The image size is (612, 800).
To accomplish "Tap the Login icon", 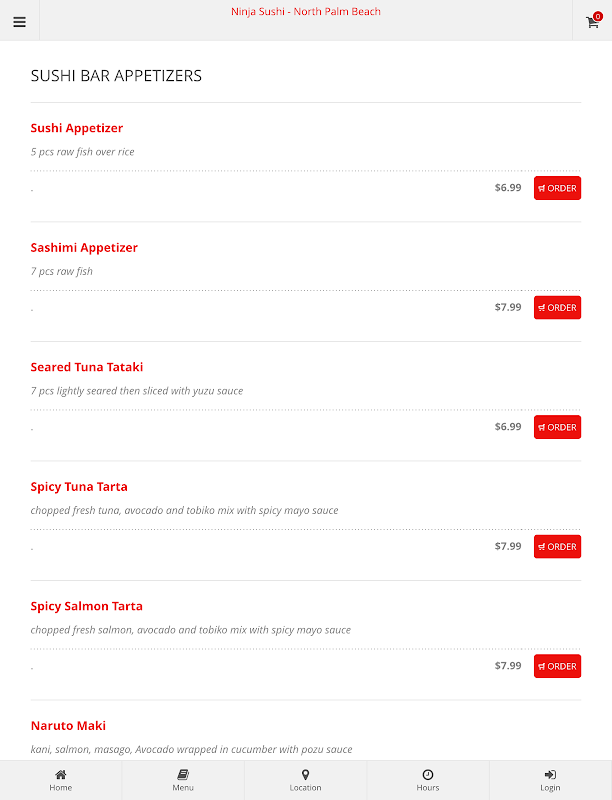I will [x=550, y=775].
